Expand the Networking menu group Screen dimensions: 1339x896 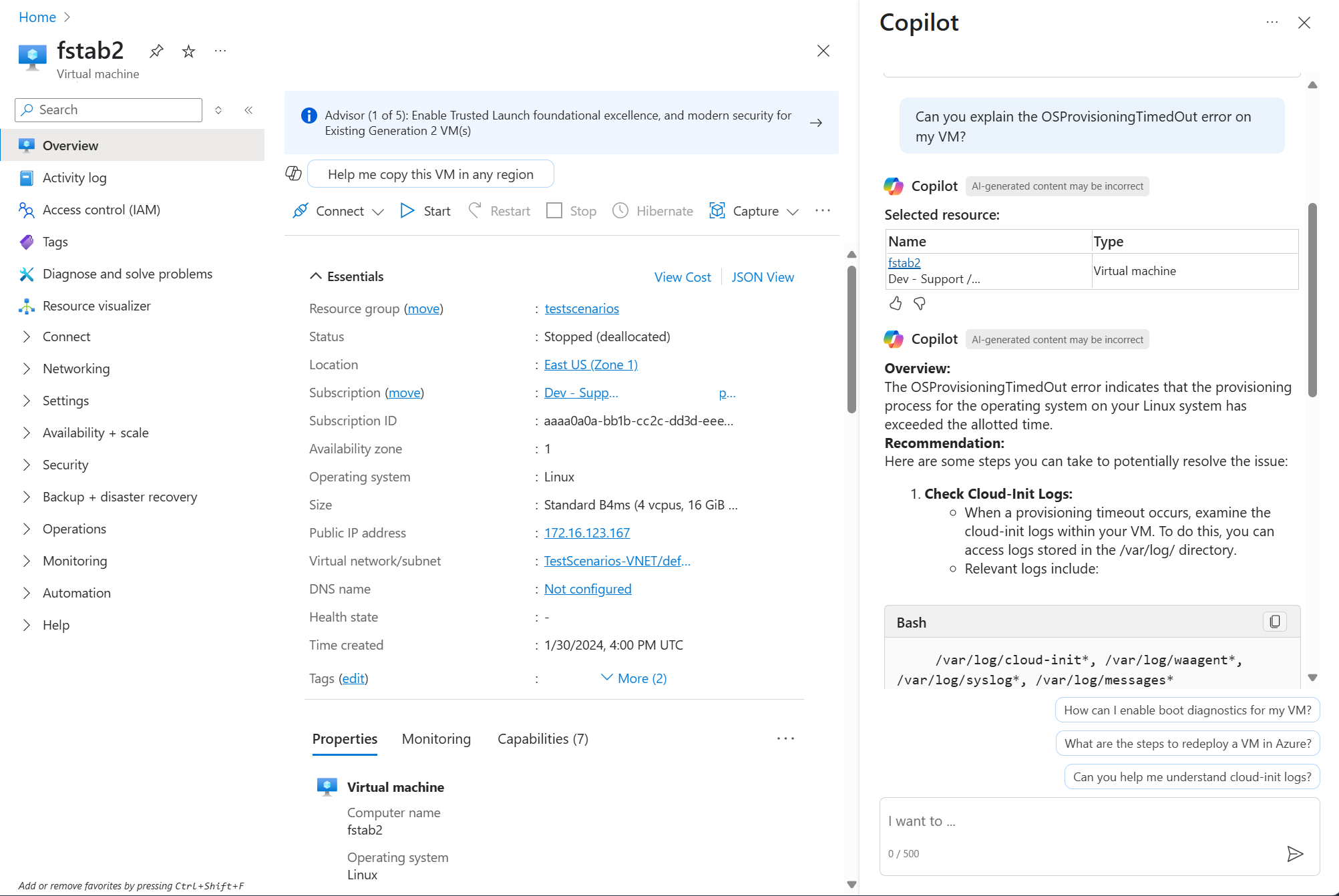(x=27, y=369)
